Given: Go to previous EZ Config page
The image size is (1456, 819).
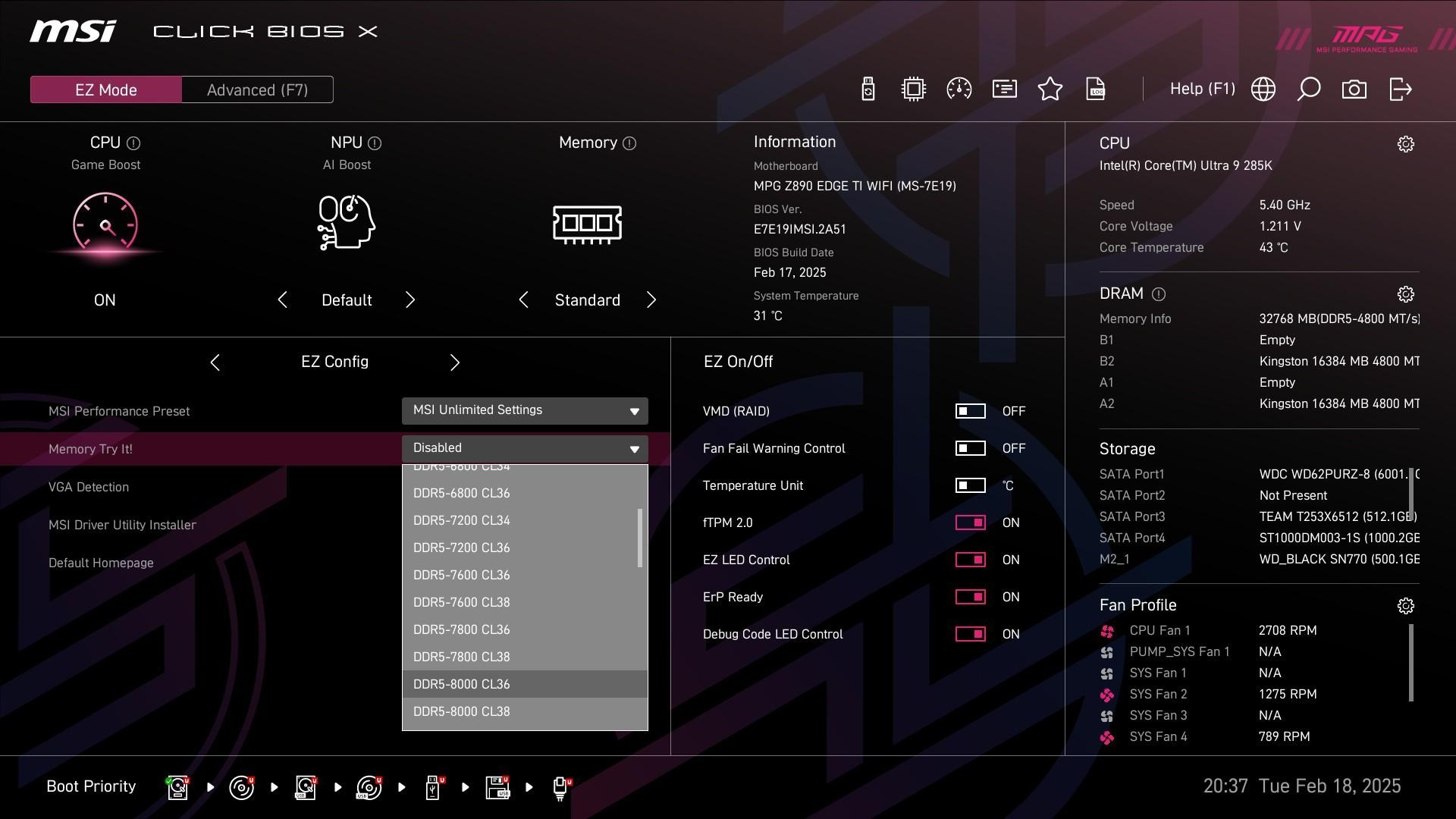Looking at the screenshot, I should click(215, 362).
